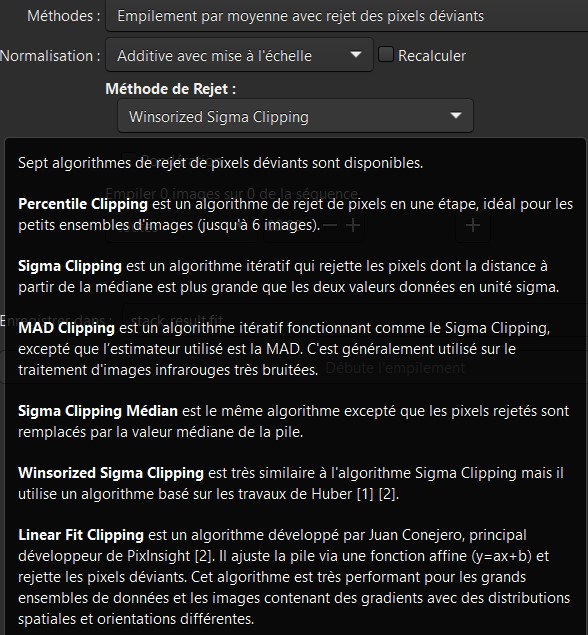This screenshot has width=588, height=635.
Task: Click the 'Additive avec mise à l'échelle' text
Action: point(214,55)
